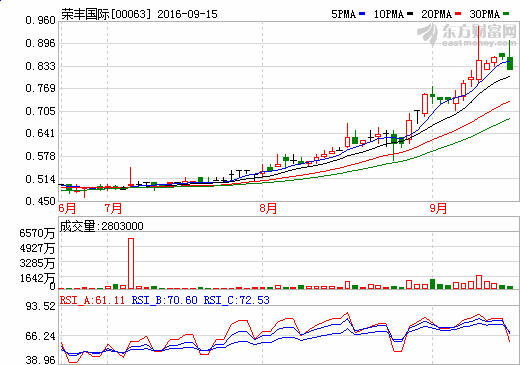Click the 4927万 volume axis label
This screenshot has height=365, width=520.
(x=37, y=248)
